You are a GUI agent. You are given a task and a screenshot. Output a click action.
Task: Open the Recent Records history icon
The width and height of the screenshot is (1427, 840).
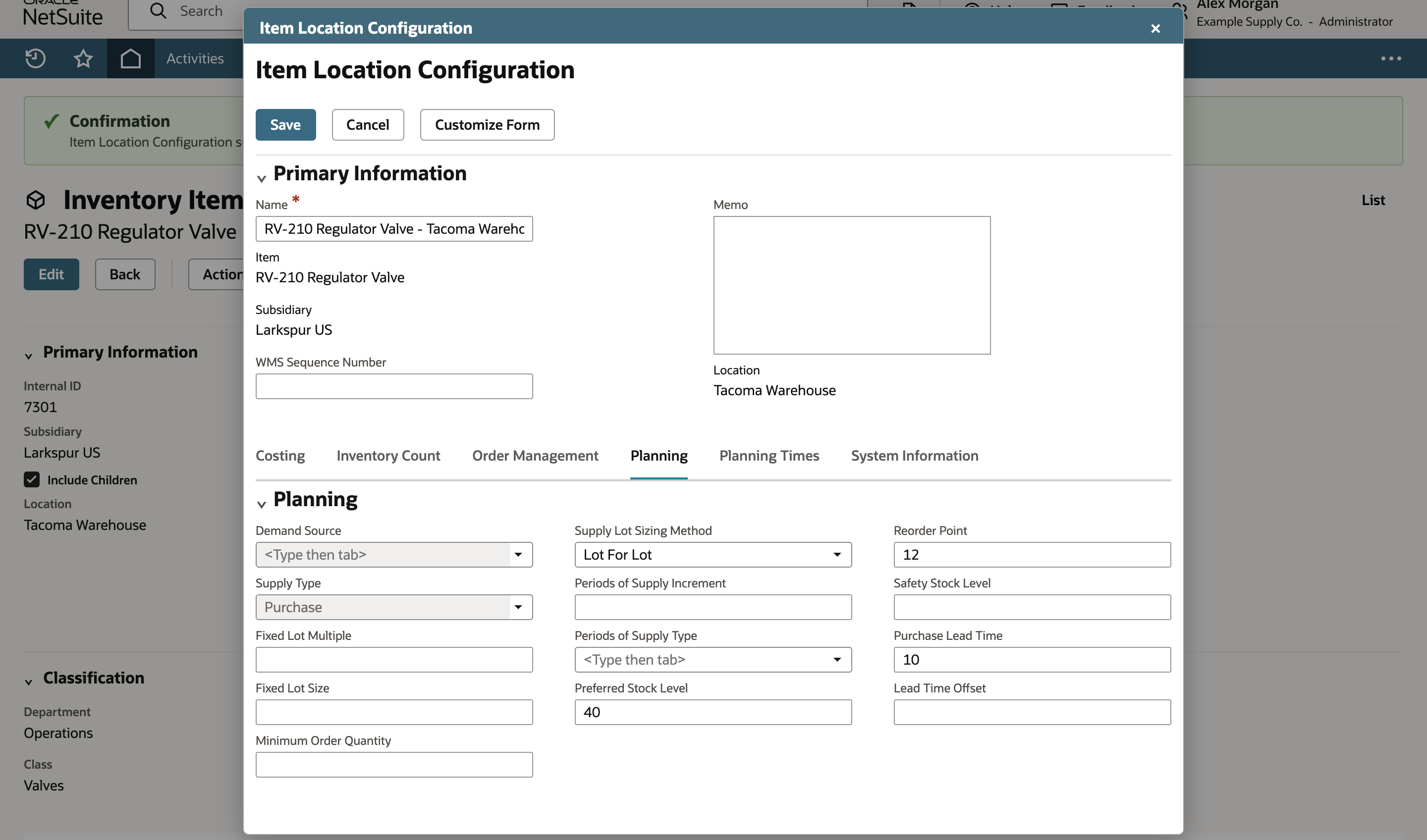pos(35,58)
